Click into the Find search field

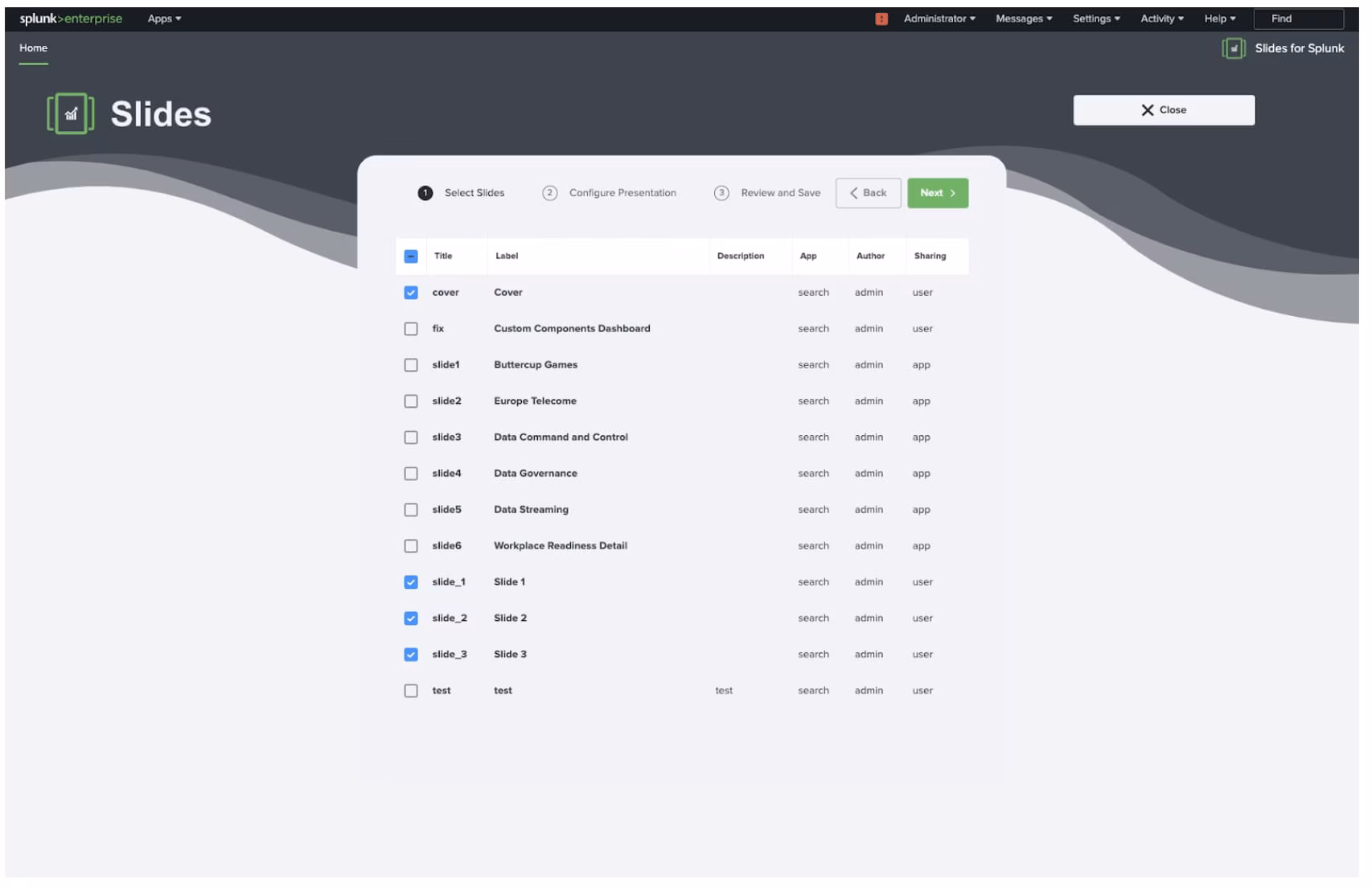(1297, 18)
